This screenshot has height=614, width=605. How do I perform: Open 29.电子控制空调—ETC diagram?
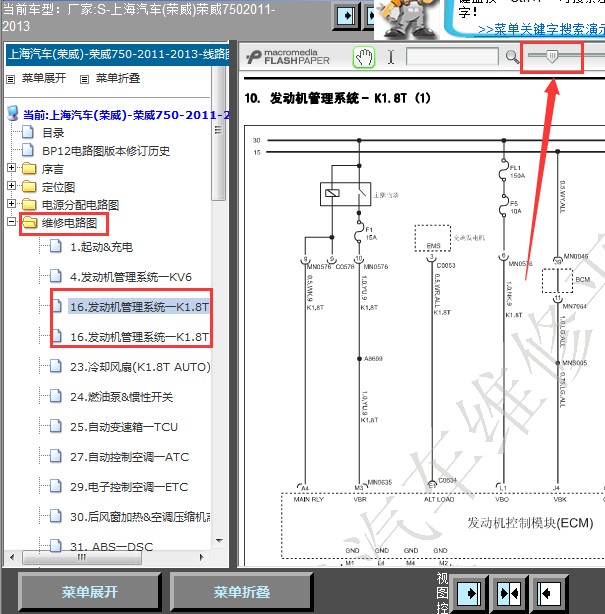[x=129, y=487]
